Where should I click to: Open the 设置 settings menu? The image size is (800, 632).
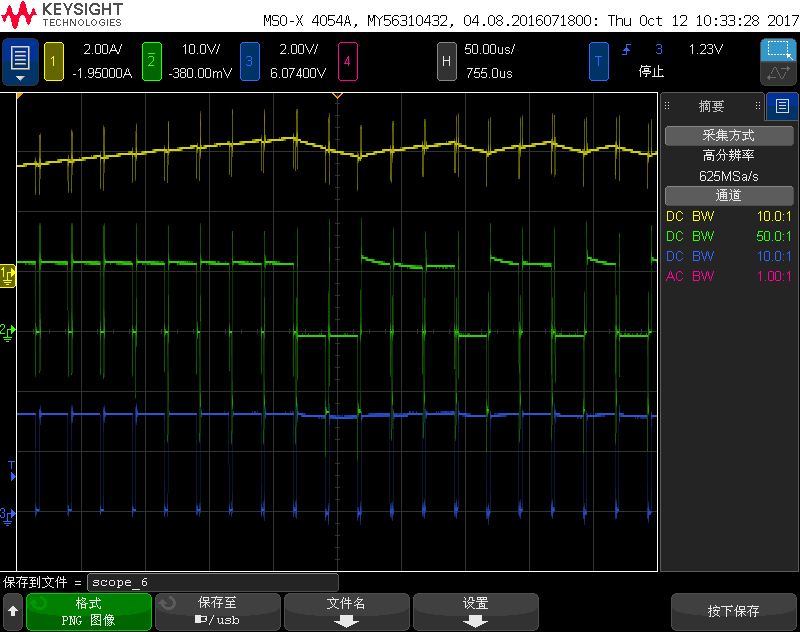[476, 611]
